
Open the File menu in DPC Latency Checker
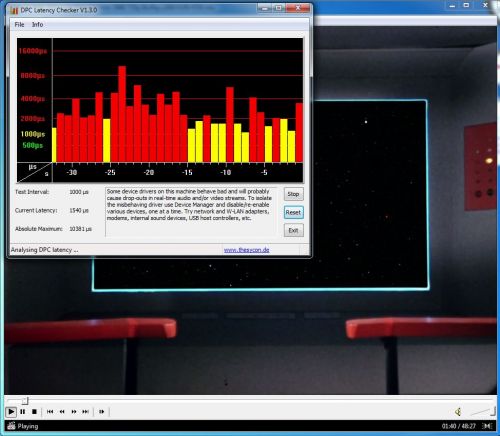[19, 24]
